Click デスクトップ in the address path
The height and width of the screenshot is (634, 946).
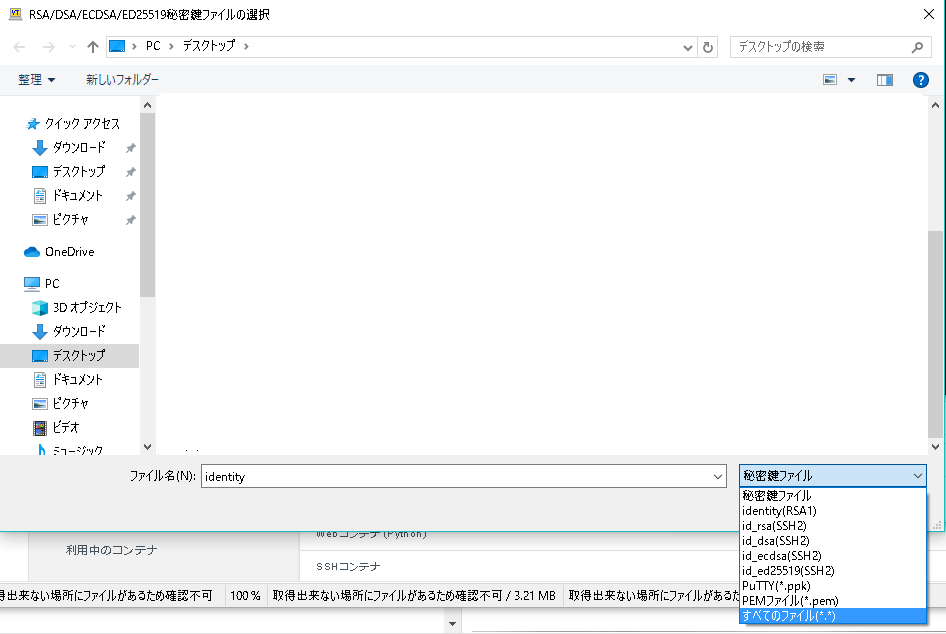pos(209,46)
